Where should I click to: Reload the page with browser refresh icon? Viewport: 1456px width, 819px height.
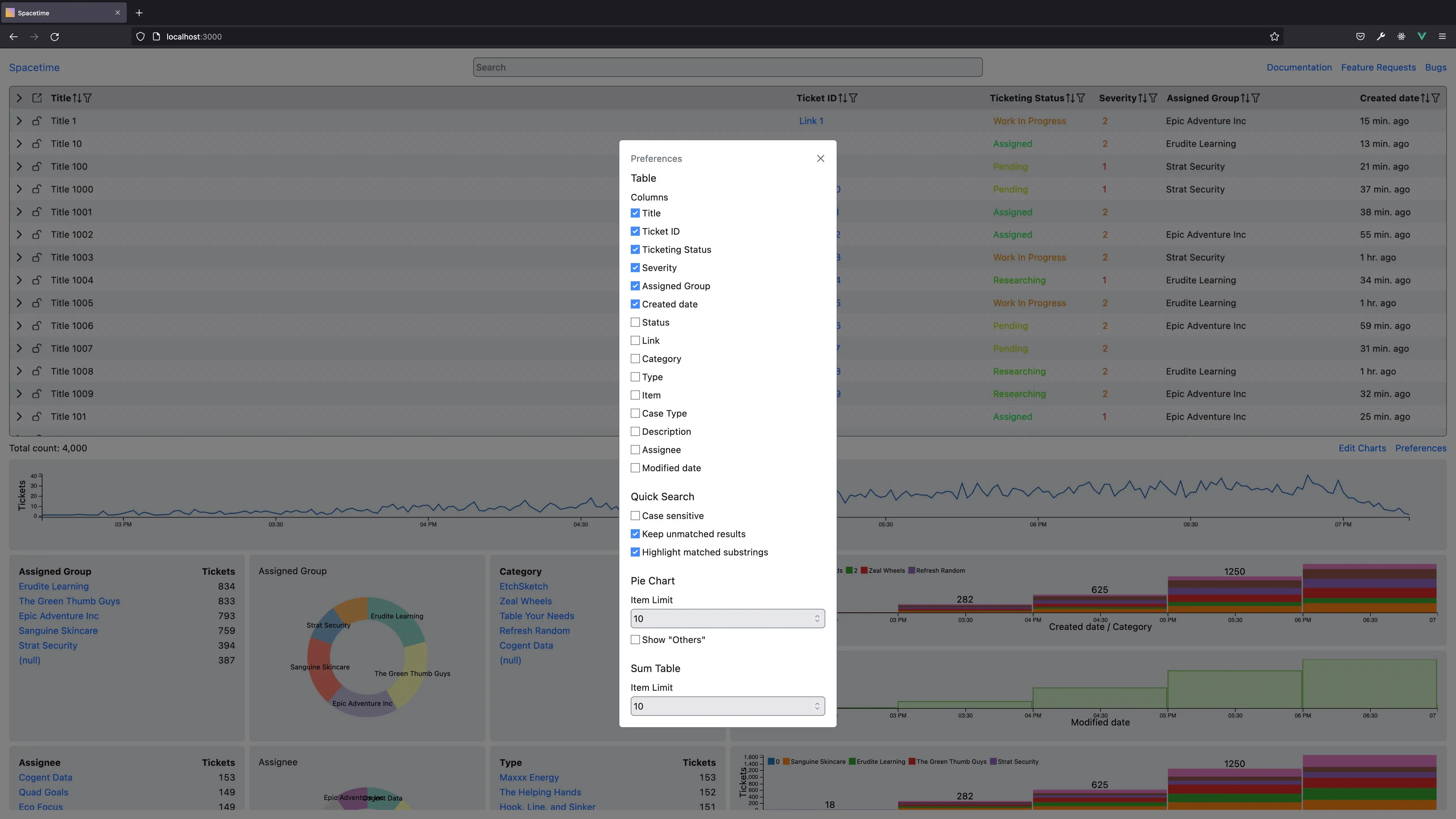pyautogui.click(x=55, y=37)
